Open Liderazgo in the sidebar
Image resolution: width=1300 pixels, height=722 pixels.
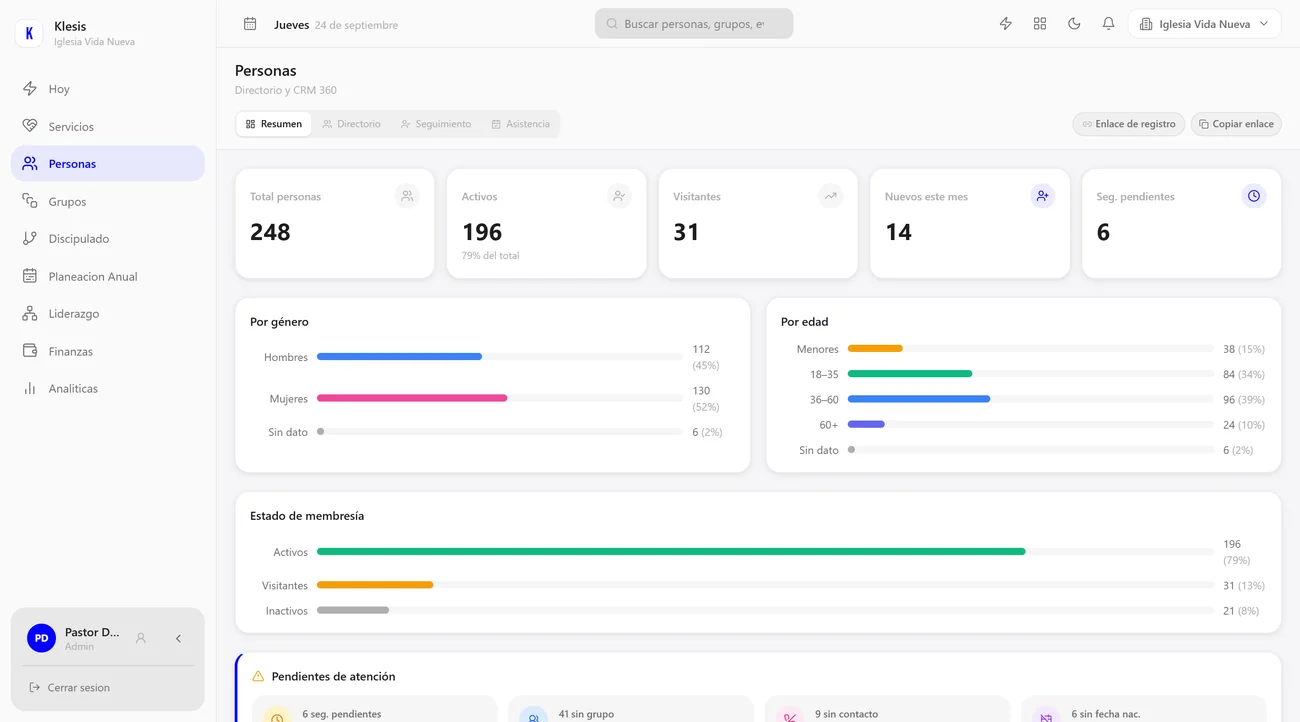coord(108,314)
